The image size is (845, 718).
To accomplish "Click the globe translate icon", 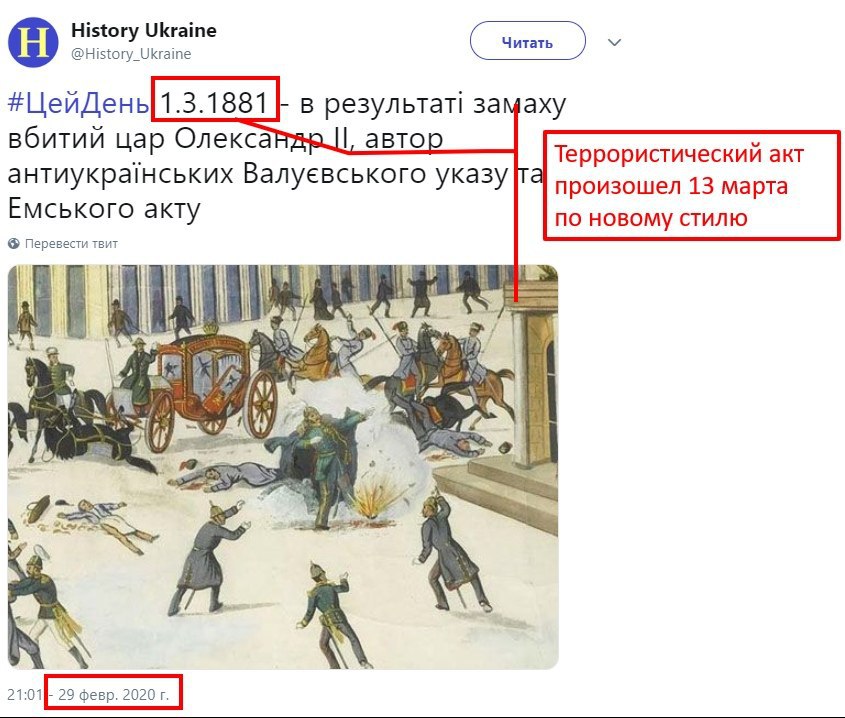I will (13, 244).
